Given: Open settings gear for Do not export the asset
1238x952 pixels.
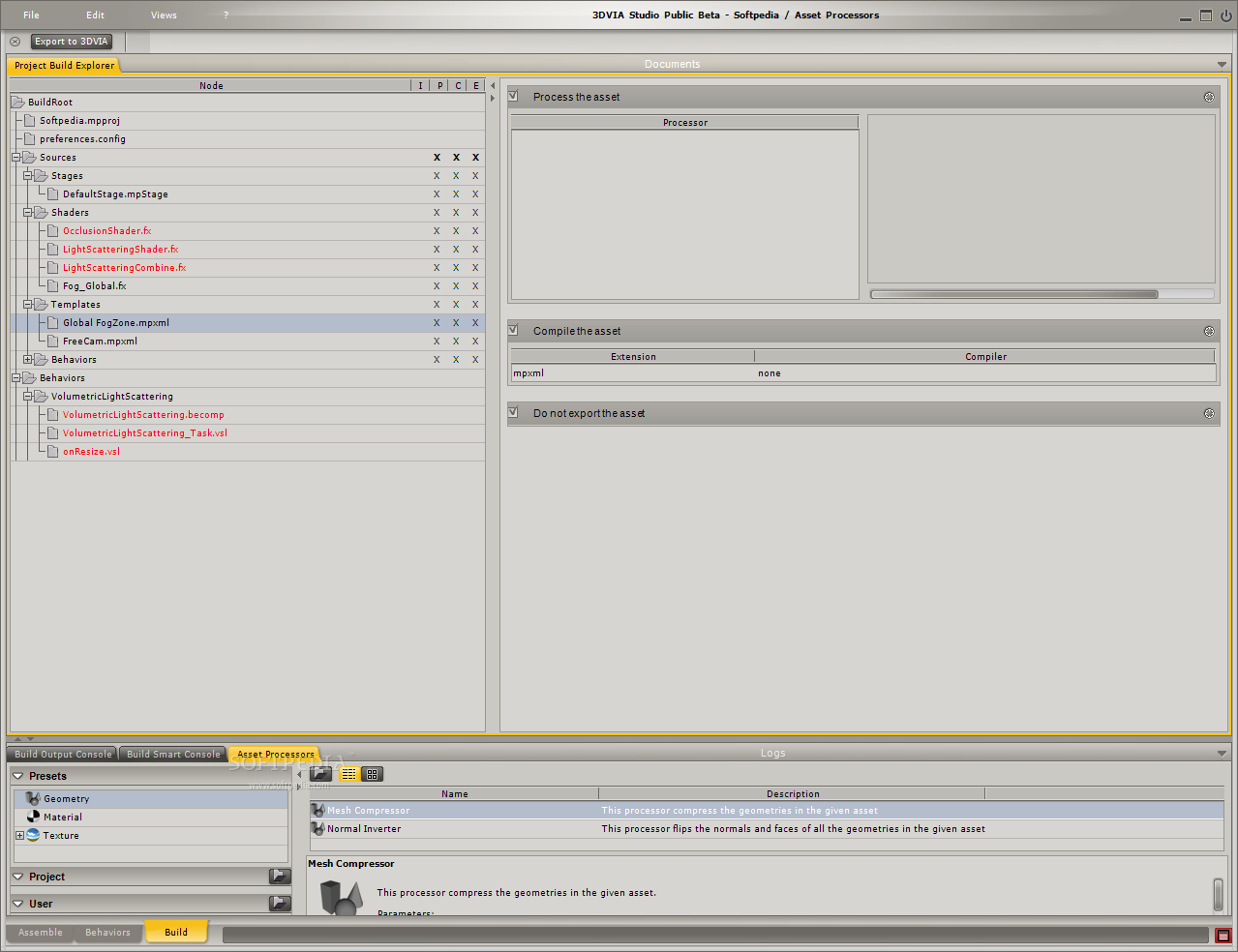Looking at the screenshot, I should pos(1209,413).
